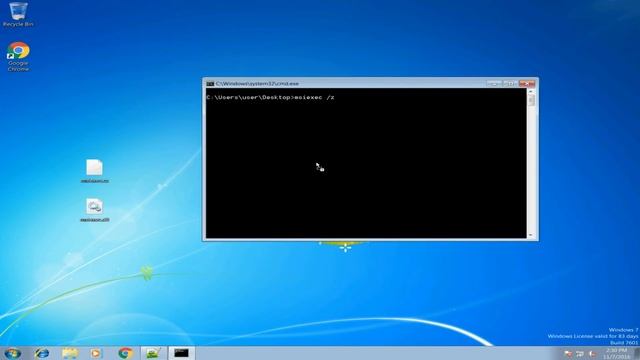Click the Show desktop strip at taskbar end
Viewport: 640px width, 360px height.
tap(636, 353)
